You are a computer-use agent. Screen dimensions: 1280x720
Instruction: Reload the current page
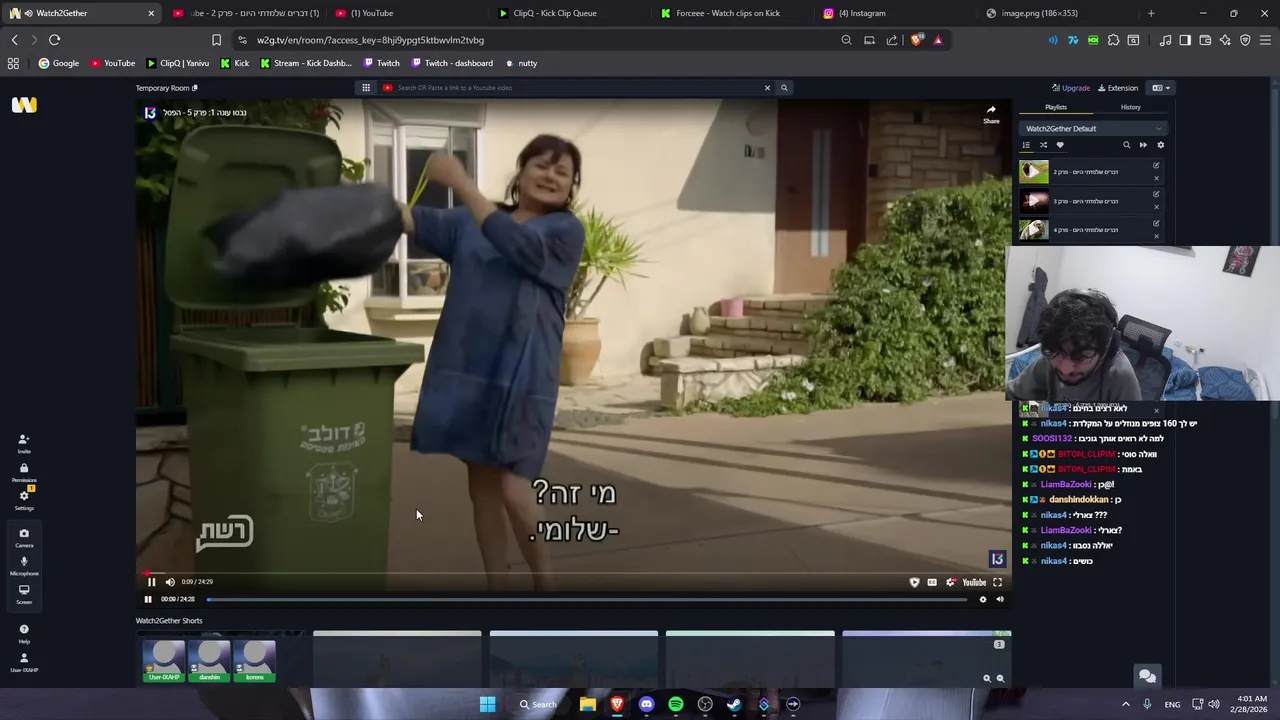(54, 40)
